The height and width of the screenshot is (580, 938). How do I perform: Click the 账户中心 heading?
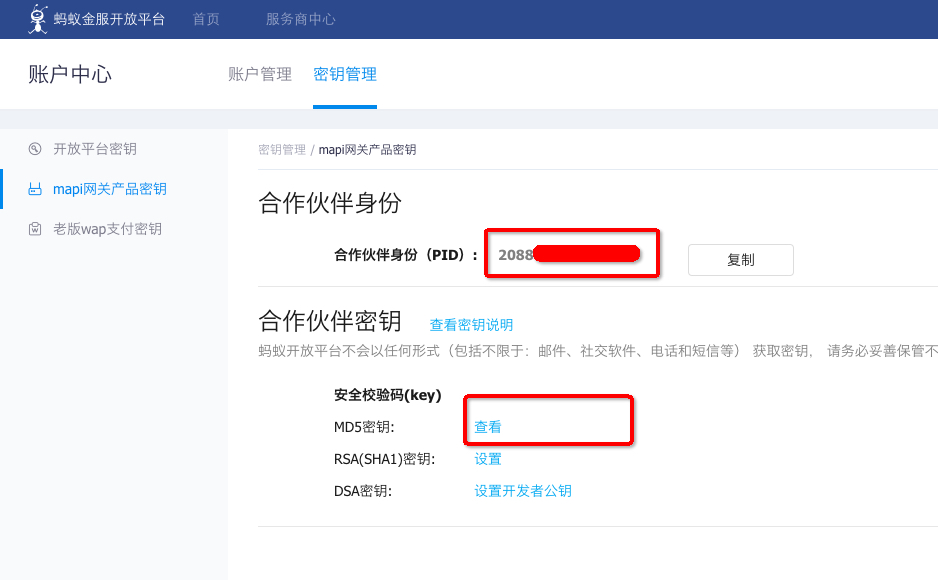70,74
